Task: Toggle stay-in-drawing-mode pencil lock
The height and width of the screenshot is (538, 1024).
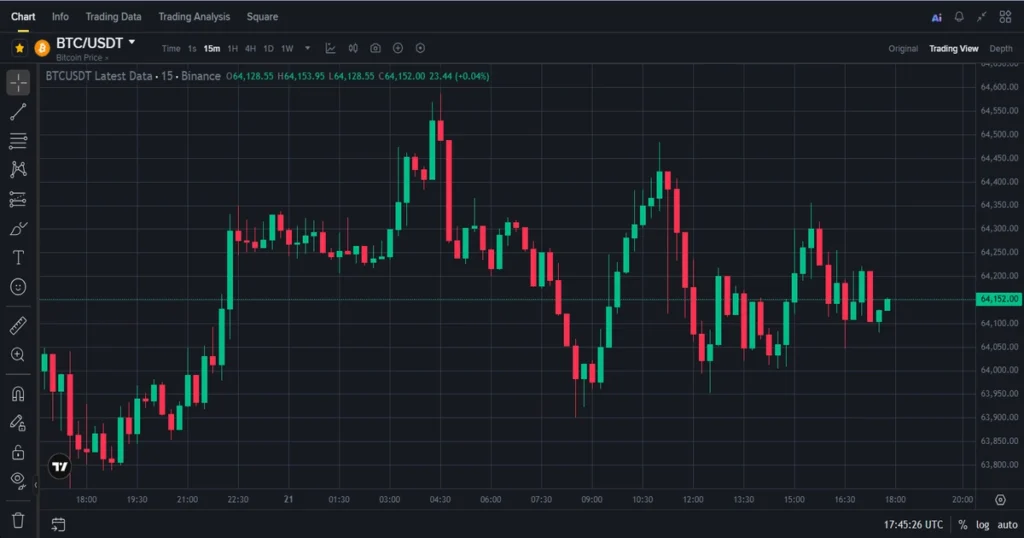Action: [x=18, y=423]
